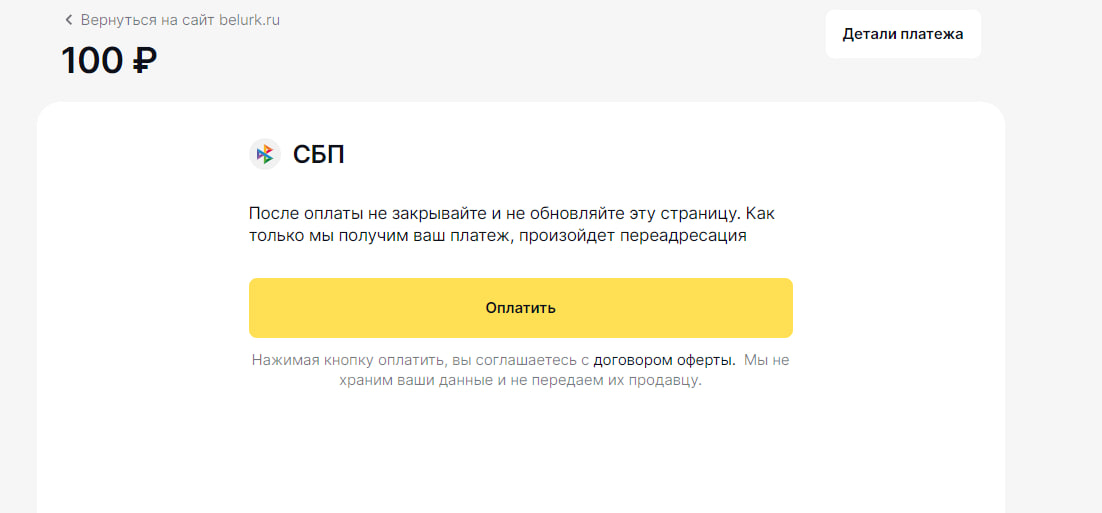Click the "Мы не" text after offer link
This screenshot has width=1102, height=513.
click(x=767, y=360)
